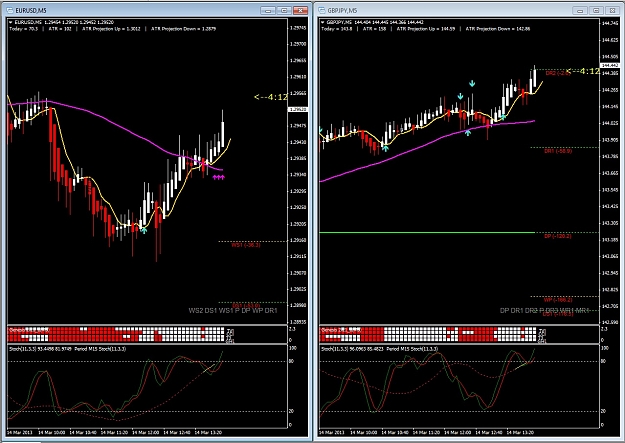Click the EURUSD,M5 window chart icon
Viewport: 625px width, 443px height.
10,10
